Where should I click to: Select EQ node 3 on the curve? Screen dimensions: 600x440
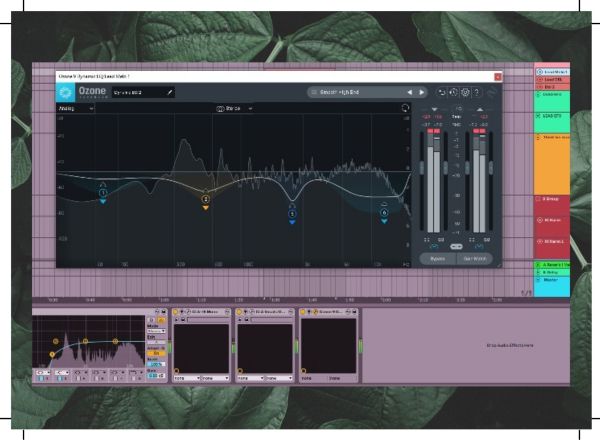click(x=292, y=212)
